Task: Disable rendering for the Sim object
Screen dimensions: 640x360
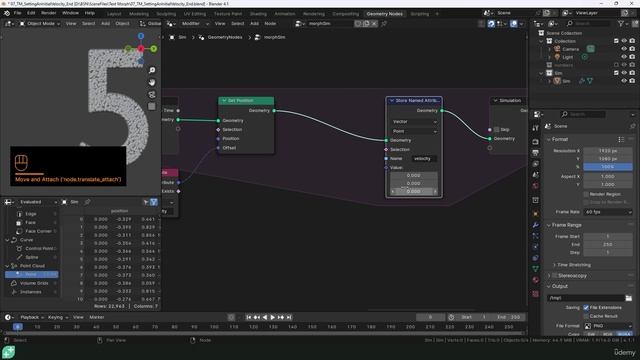Action: [632, 81]
